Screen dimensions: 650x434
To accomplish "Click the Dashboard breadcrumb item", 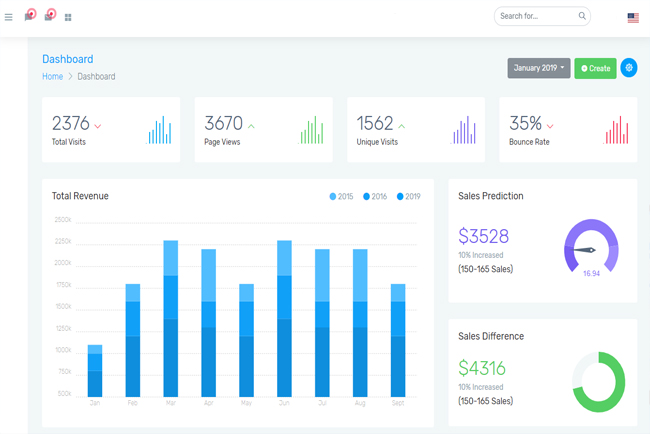I will coord(96,77).
